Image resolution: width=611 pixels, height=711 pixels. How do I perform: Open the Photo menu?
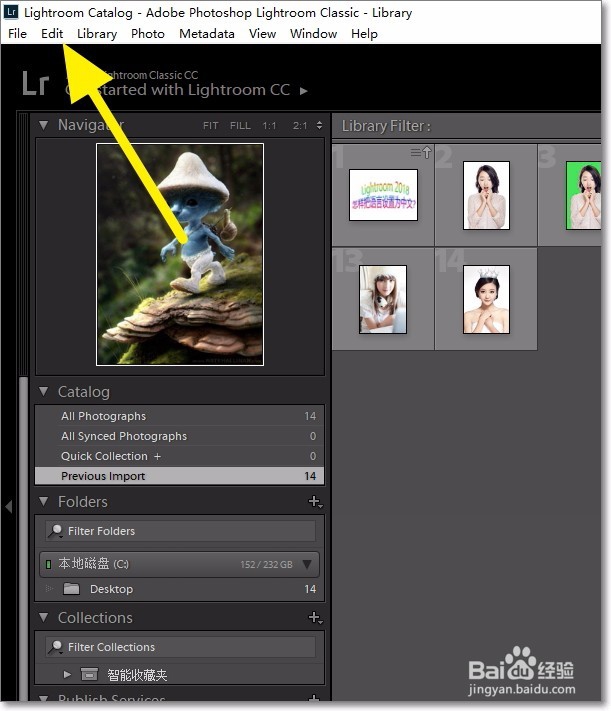(147, 34)
